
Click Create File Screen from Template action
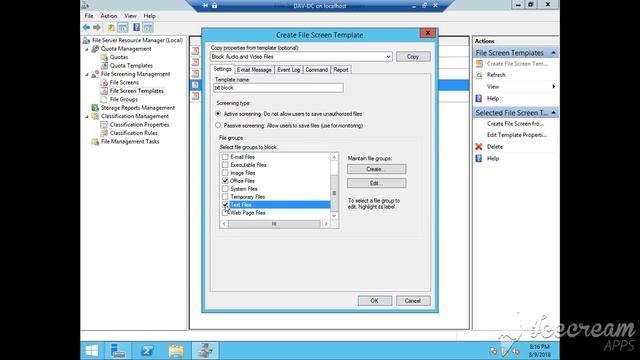pos(515,124)
